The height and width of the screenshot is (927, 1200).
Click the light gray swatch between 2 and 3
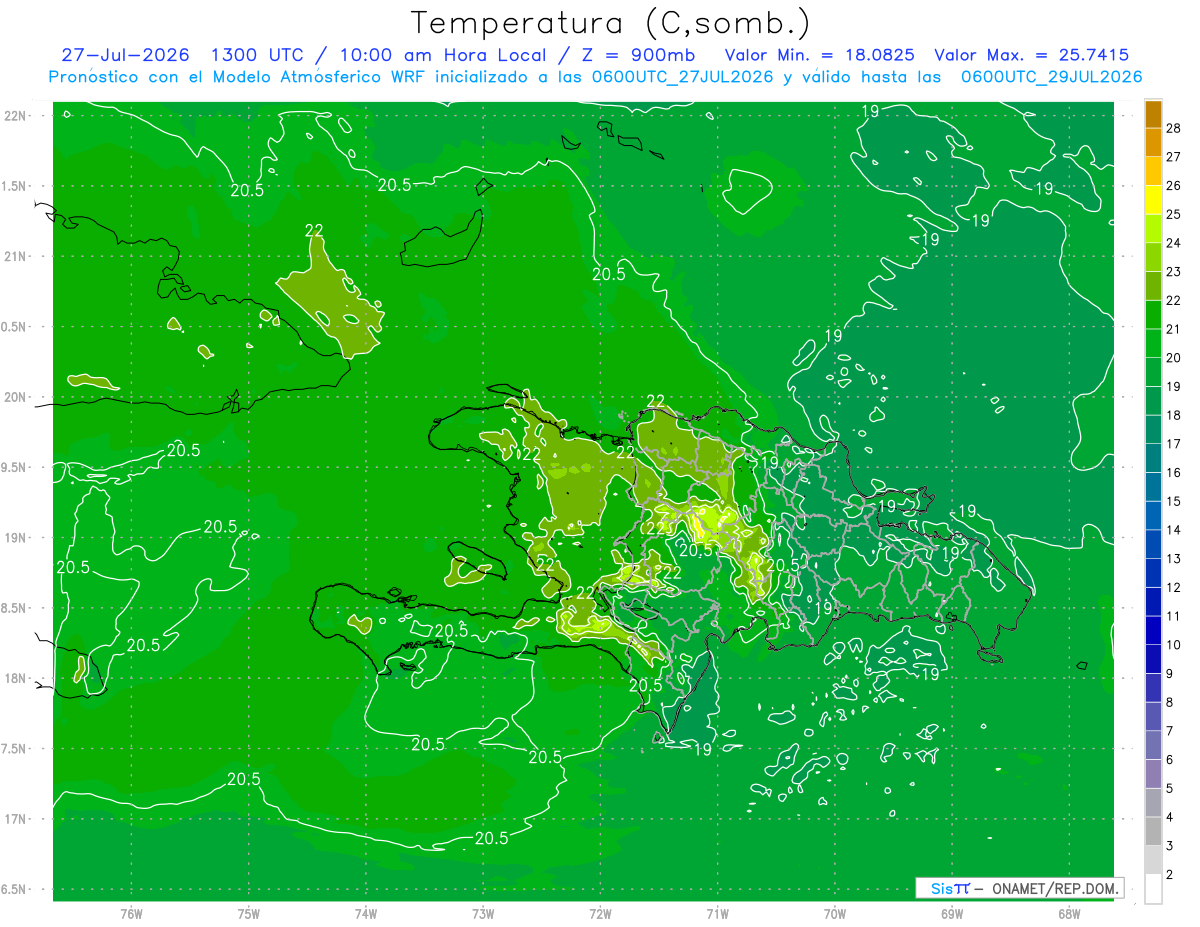1153,860
